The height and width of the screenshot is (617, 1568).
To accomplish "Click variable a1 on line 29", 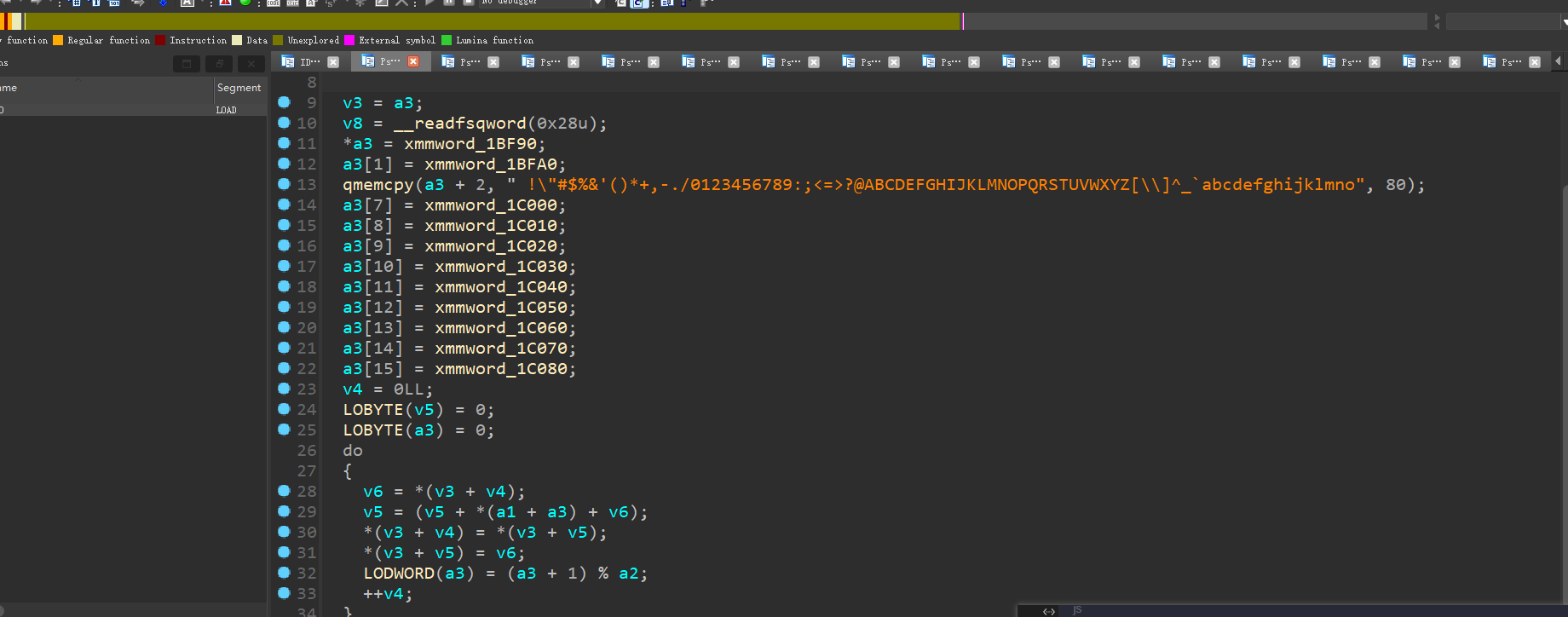I will (x=506, y=512).
